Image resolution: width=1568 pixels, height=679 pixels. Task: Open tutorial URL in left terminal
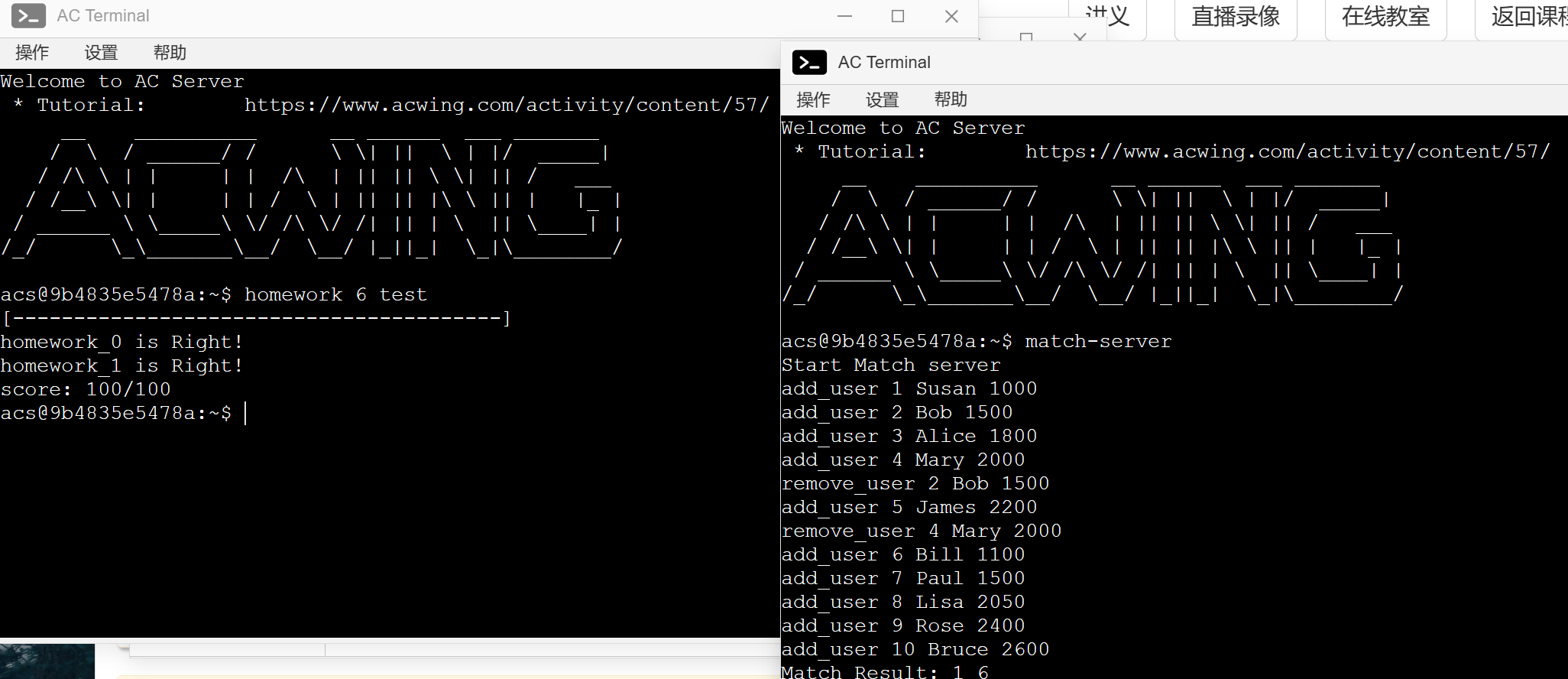click(507, 105)
